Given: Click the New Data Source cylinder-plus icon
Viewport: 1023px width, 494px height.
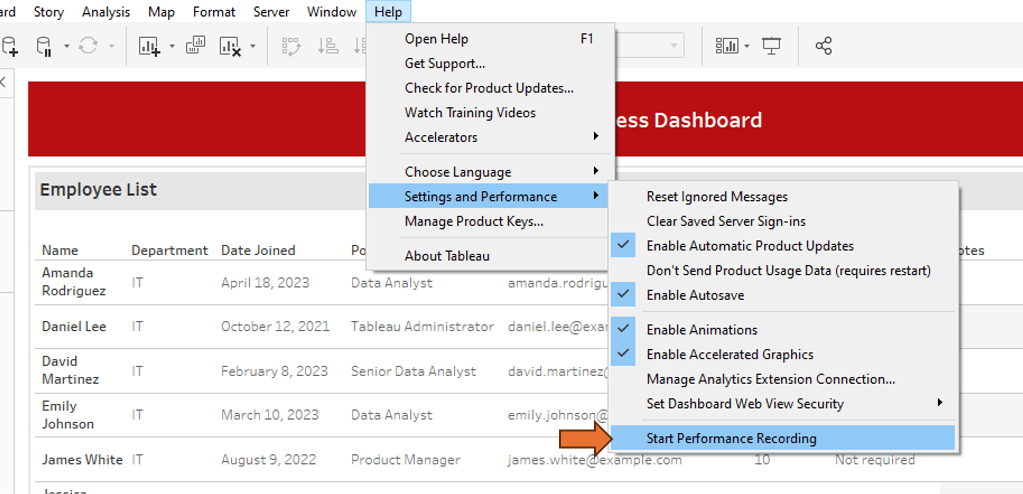Looking at the screenshot, I should point(9,46).
